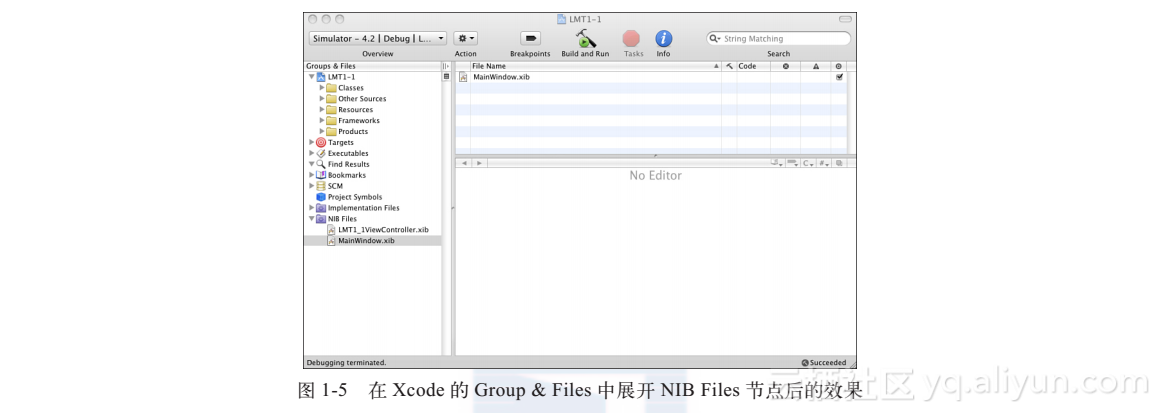Open the C class popup in editor bar
Viewport: 1161px width, 413px height.
(808, 162)
